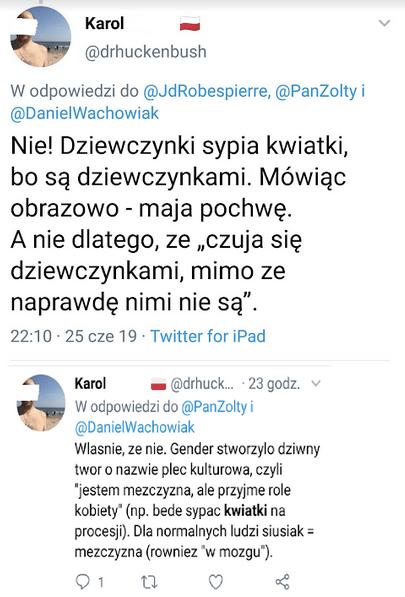Open Karol's small avatar in reply

pos(41,403)
